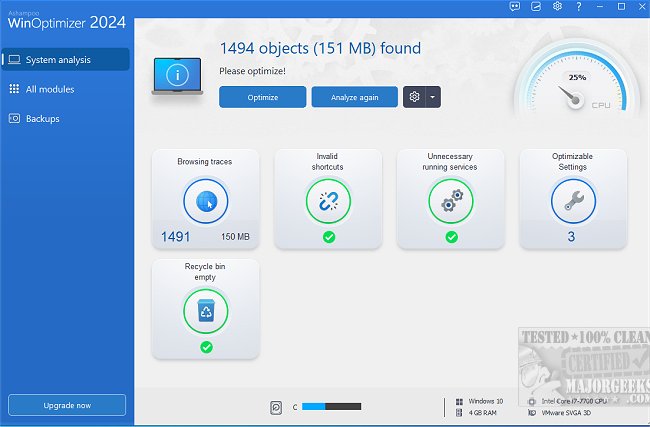Click the Optimizable Settings card title

point(572,162)
